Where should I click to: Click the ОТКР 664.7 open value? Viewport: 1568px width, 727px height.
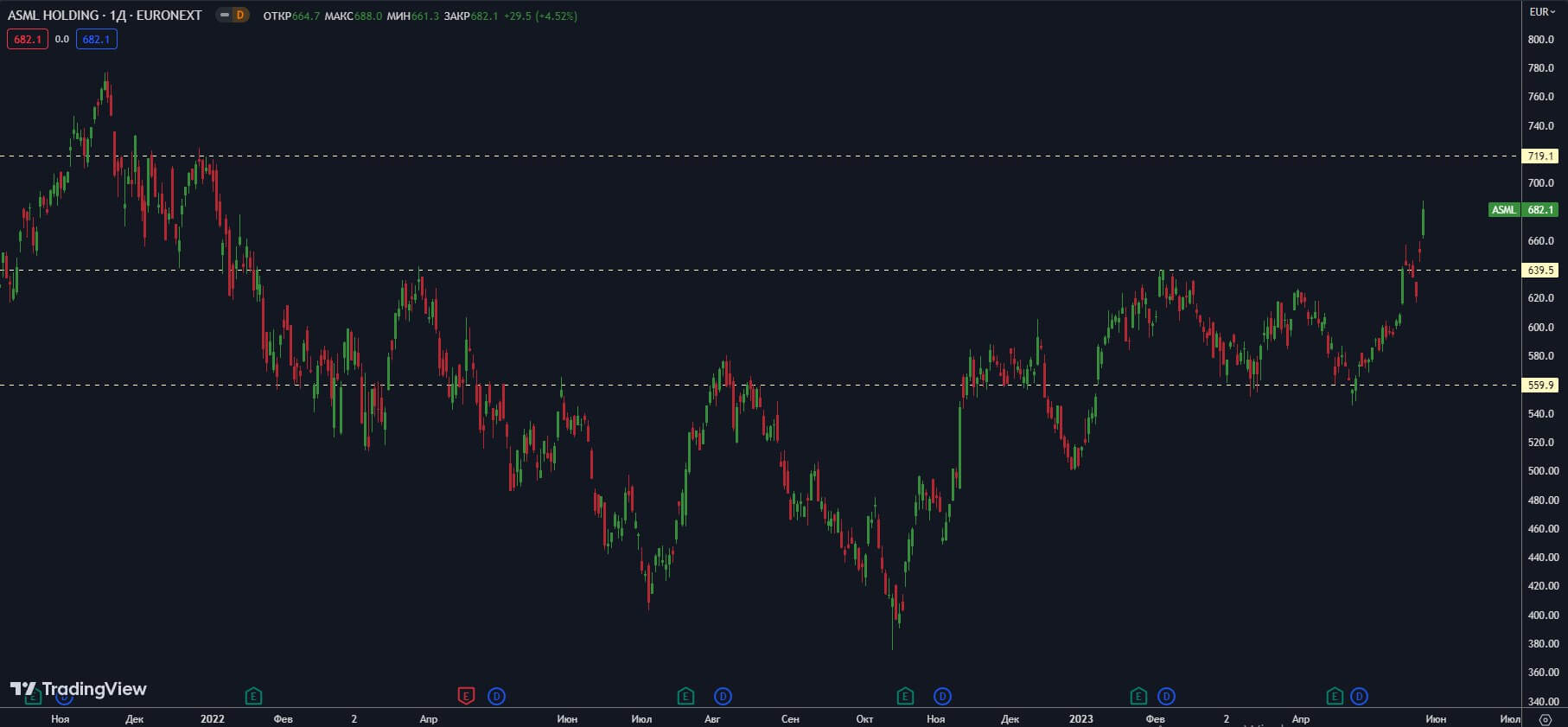point(291,16)
